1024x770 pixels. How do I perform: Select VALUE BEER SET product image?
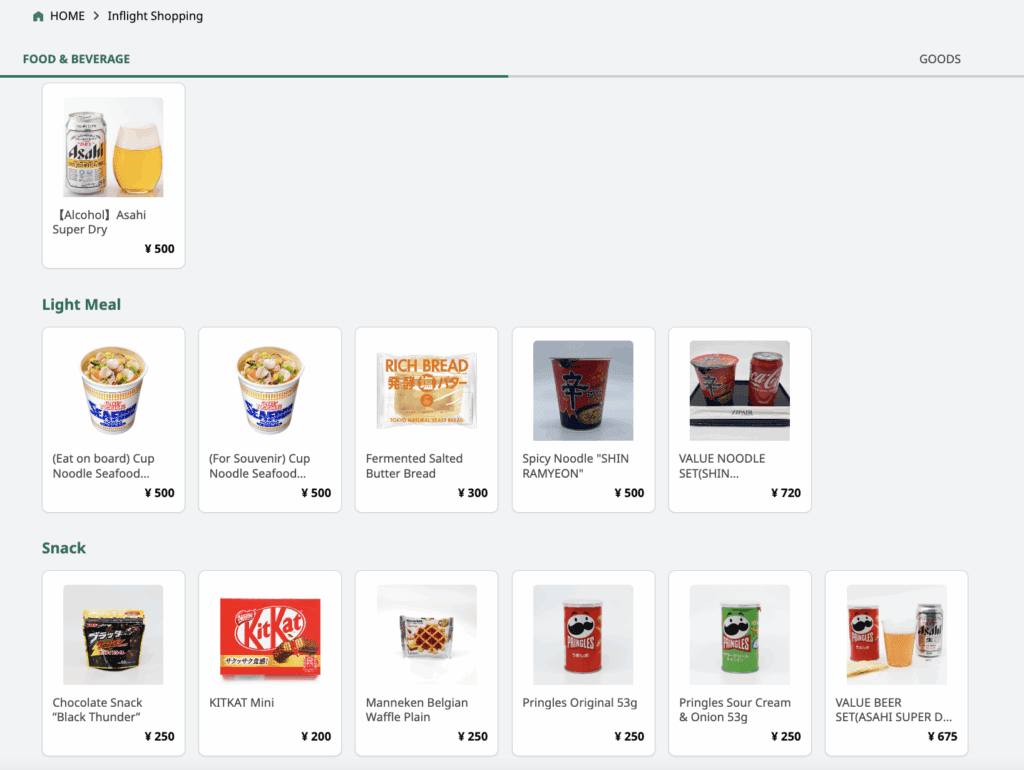[896, 634]
